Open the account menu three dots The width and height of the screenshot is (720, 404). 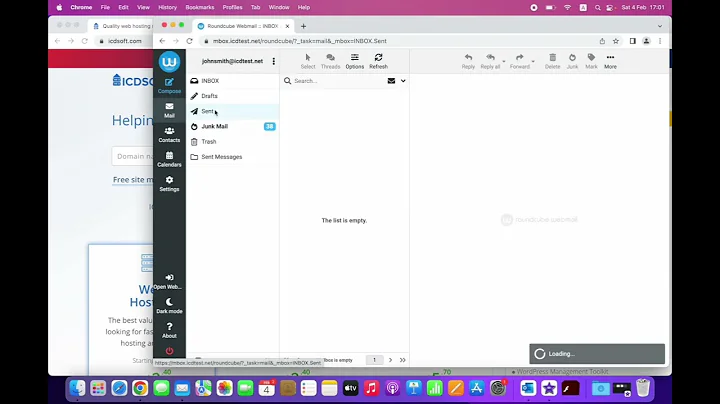pos(274,61)
